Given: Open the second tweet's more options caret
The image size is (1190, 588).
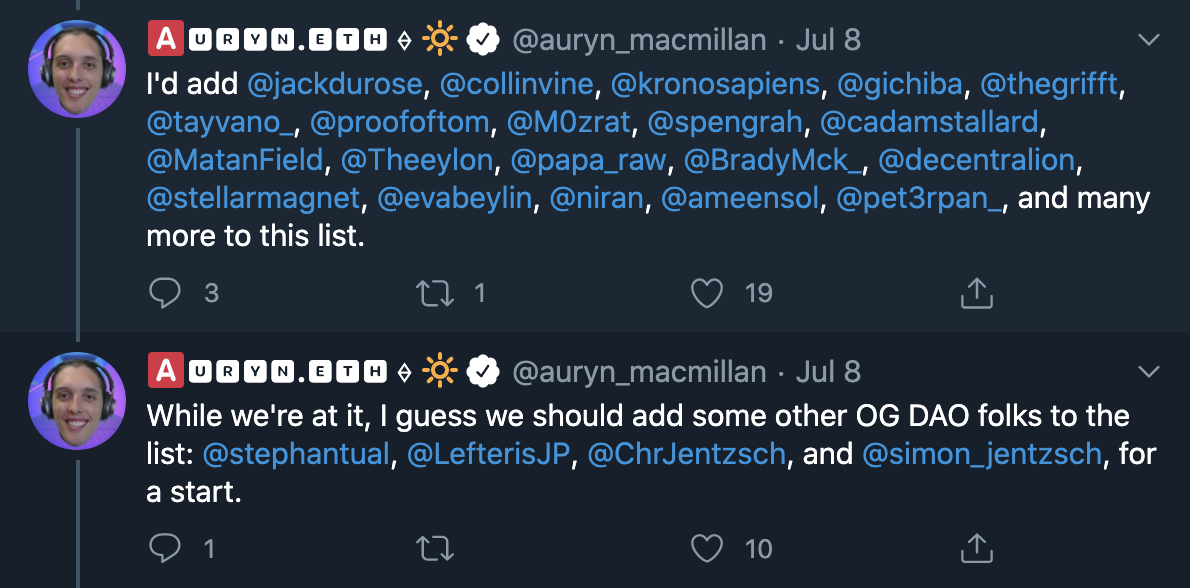Looking at the screenshot, I should 1149,372.
